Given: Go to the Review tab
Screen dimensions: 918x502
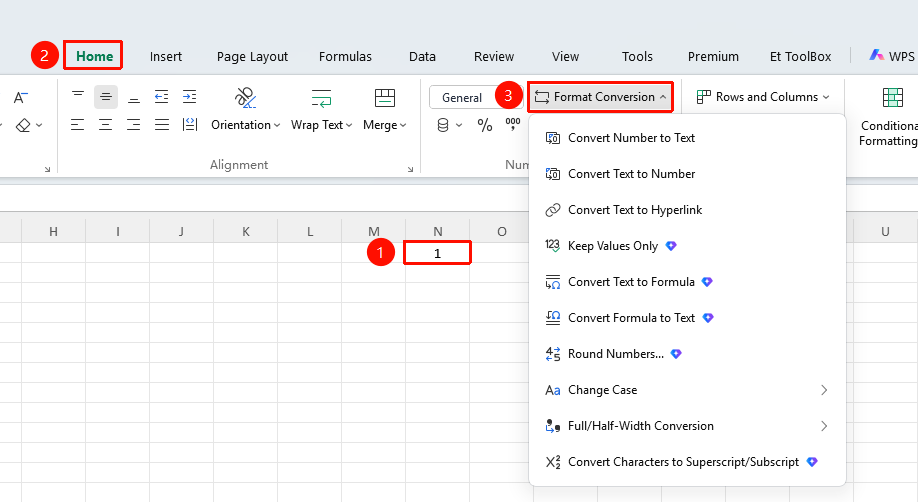Looking at the screenshot, I should pos(494,56).
